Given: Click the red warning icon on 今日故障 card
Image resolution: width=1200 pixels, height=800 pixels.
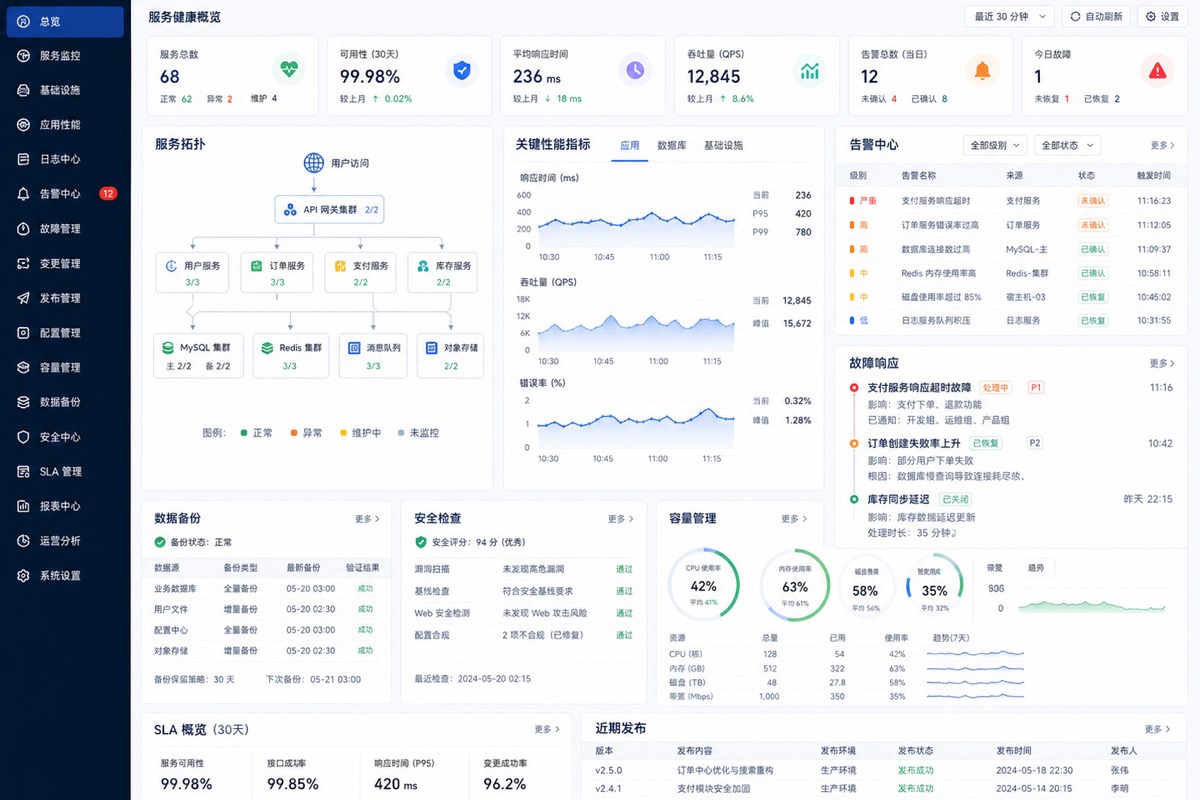Looking at the screenshot, I should (1157, 70).
